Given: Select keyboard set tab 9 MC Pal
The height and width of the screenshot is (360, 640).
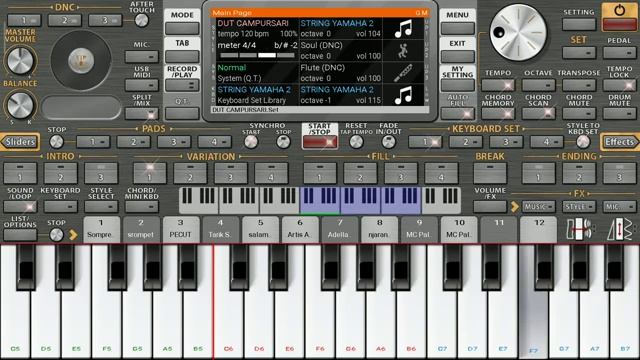Looking at the screenshot, I should click(x=419, y=229).
